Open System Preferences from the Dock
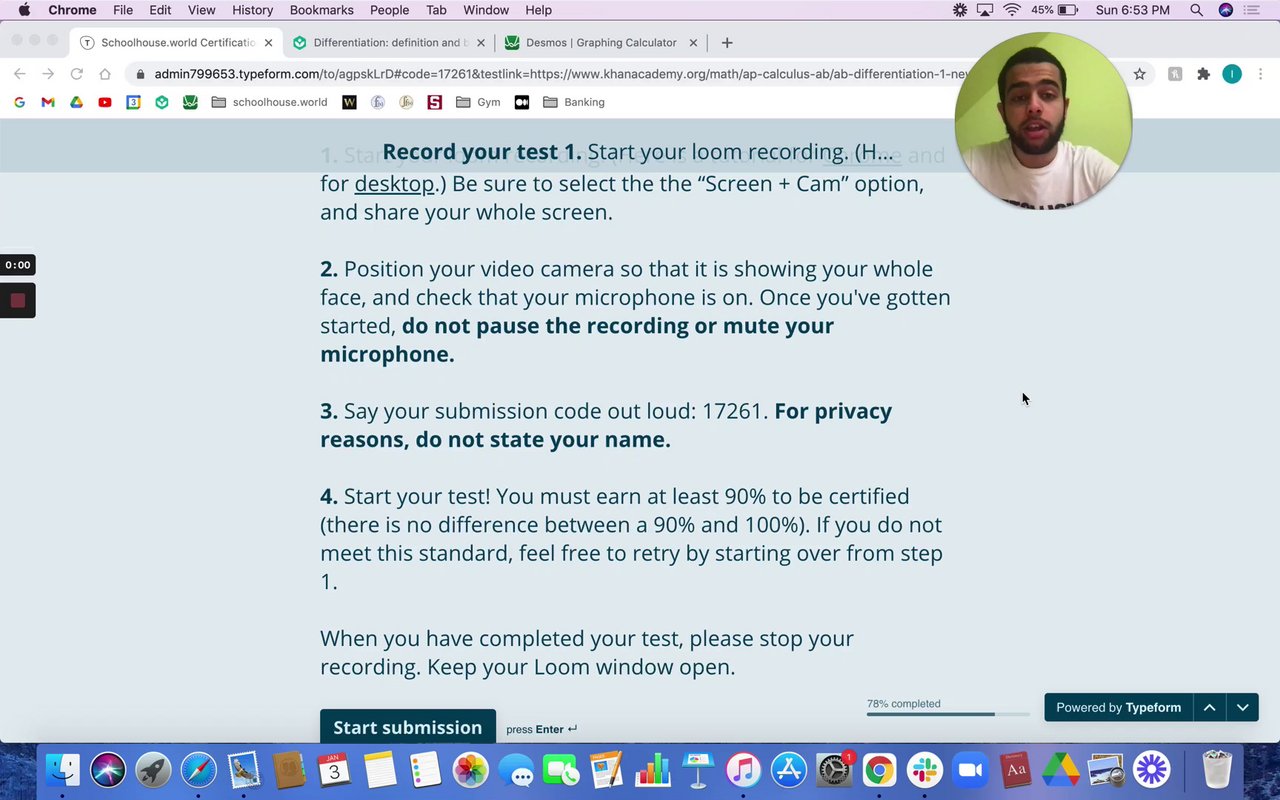Viewport: 1280px width, 800px height. tap(834, 770)
